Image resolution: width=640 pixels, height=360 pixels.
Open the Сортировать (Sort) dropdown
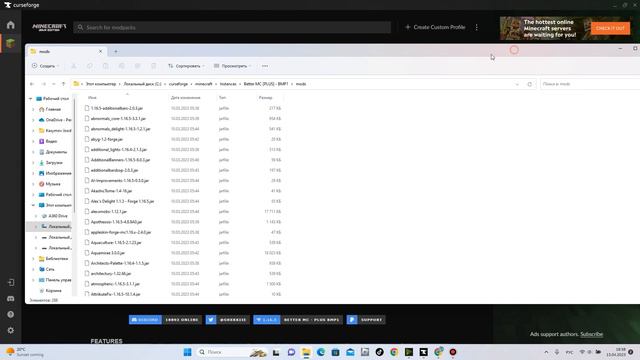[186, 66]
